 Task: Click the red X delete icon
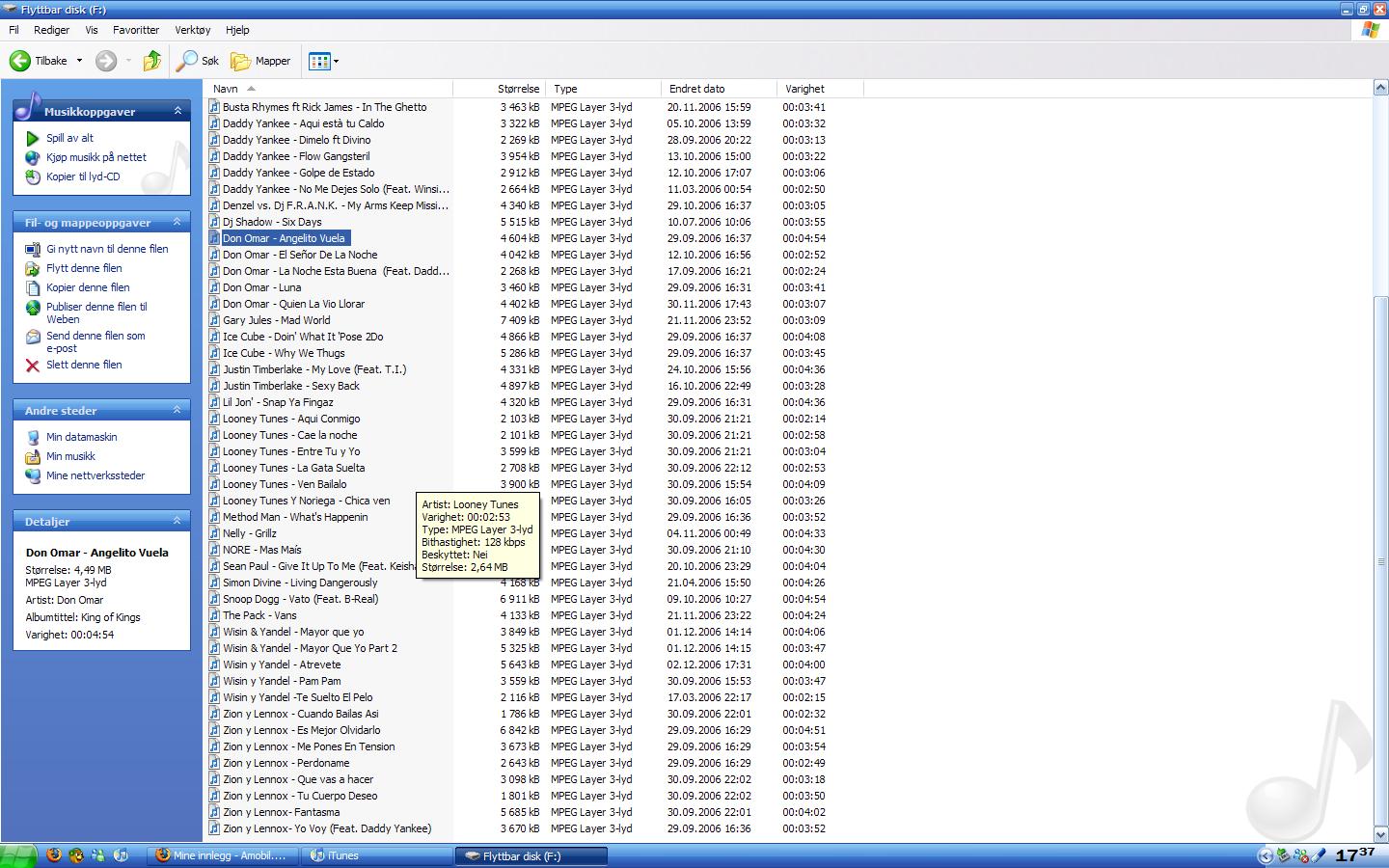(33, 366)
